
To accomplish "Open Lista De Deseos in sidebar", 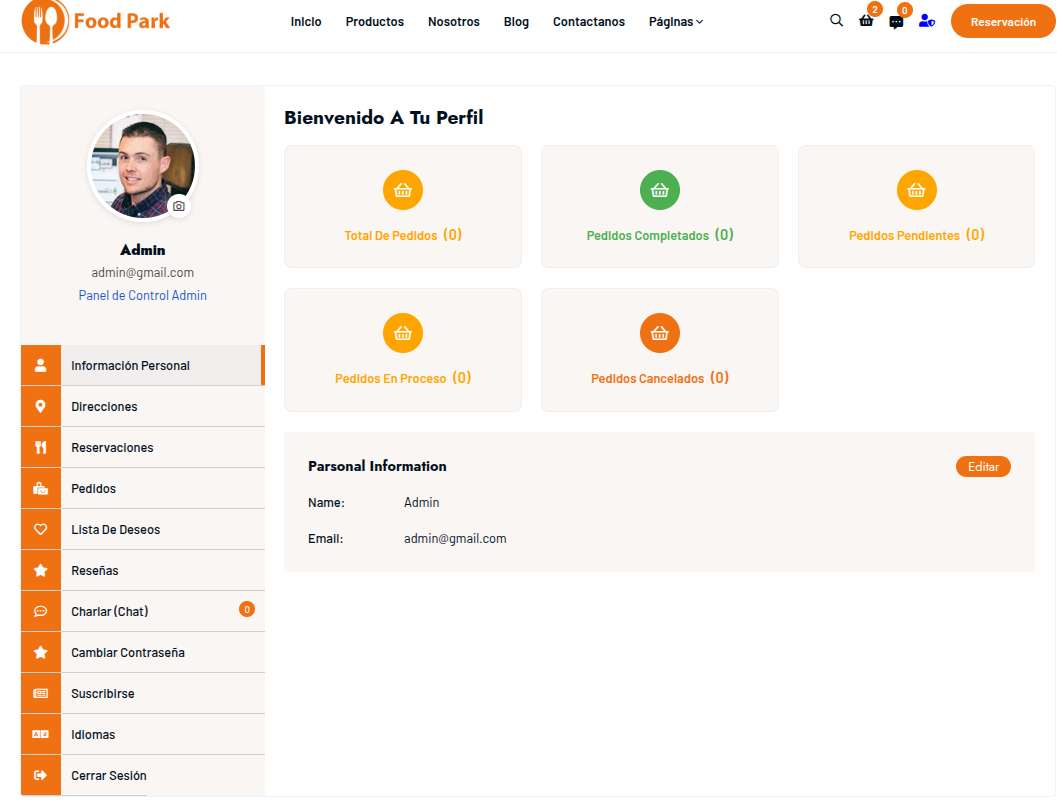I will tap(115, 530).
